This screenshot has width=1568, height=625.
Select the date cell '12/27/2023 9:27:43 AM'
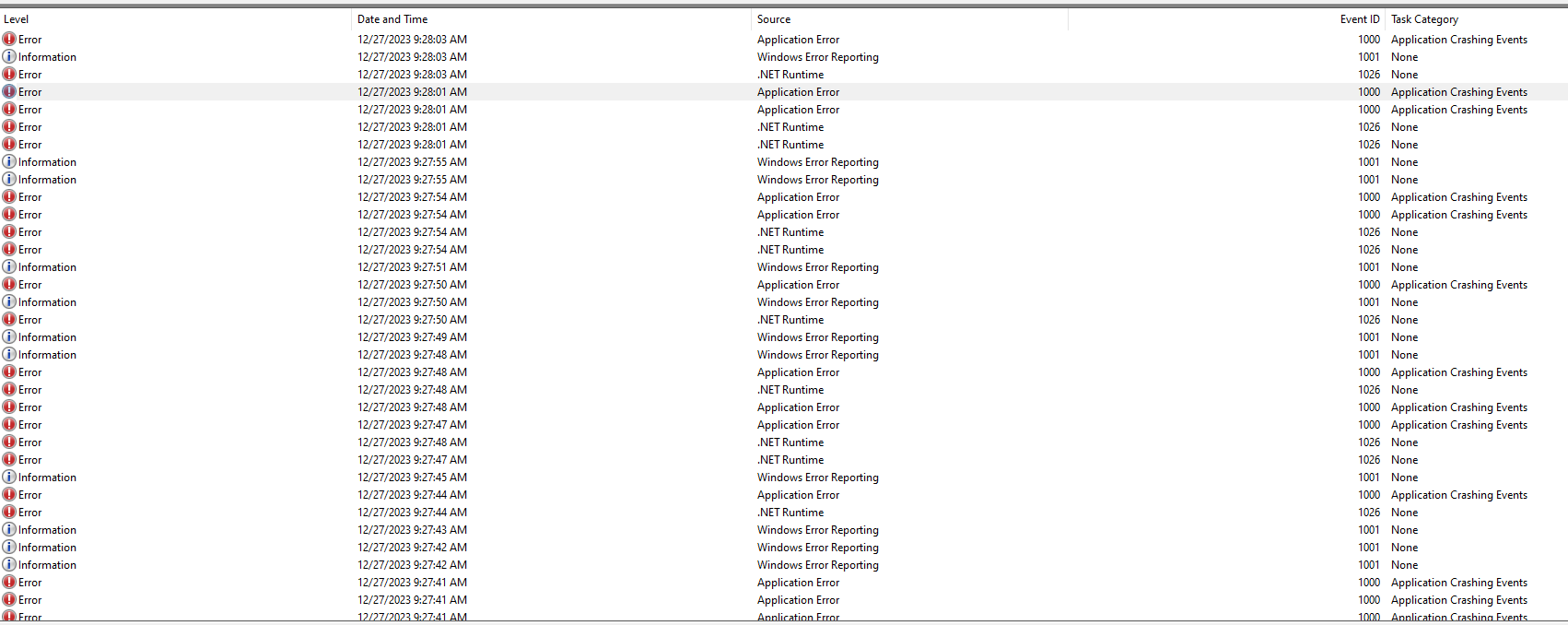pyautogui.click(x=412, y=530)
